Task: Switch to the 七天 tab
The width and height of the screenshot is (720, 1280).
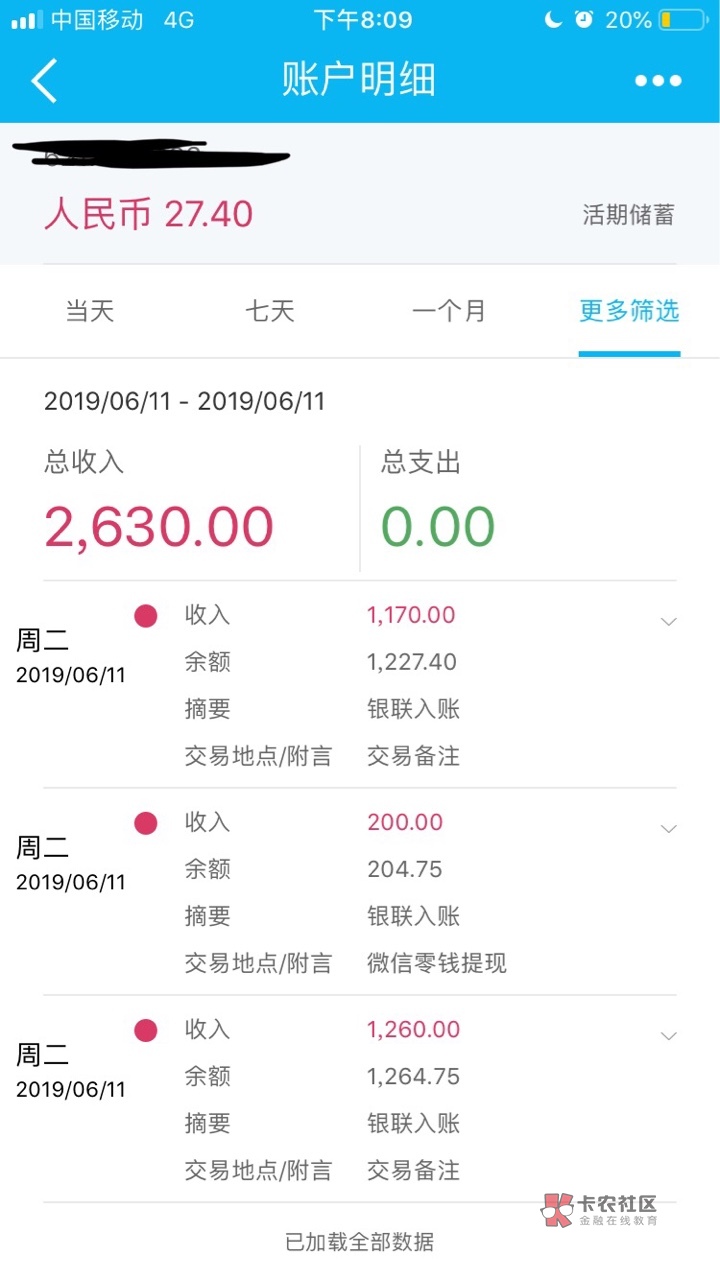Action: (270, 311)
